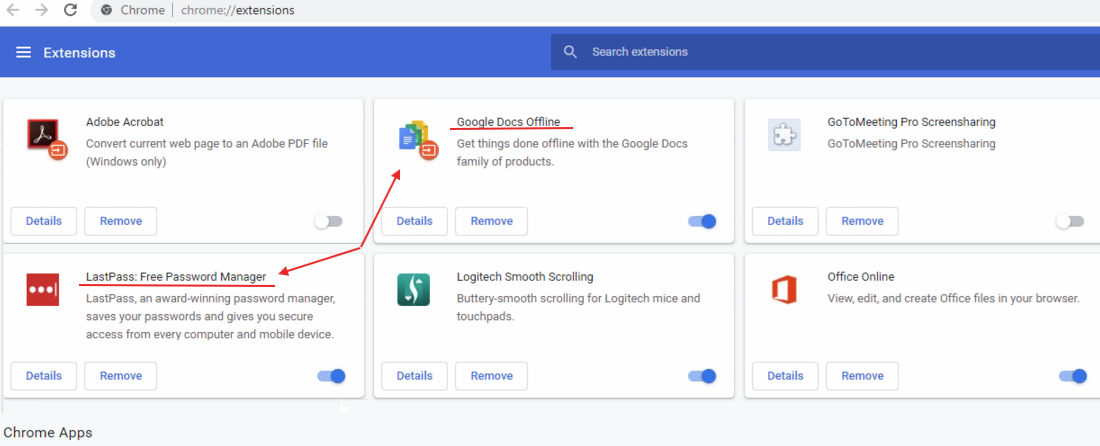
Task: Open Details for Google Docs Offline
Action: tap(415, 221)
